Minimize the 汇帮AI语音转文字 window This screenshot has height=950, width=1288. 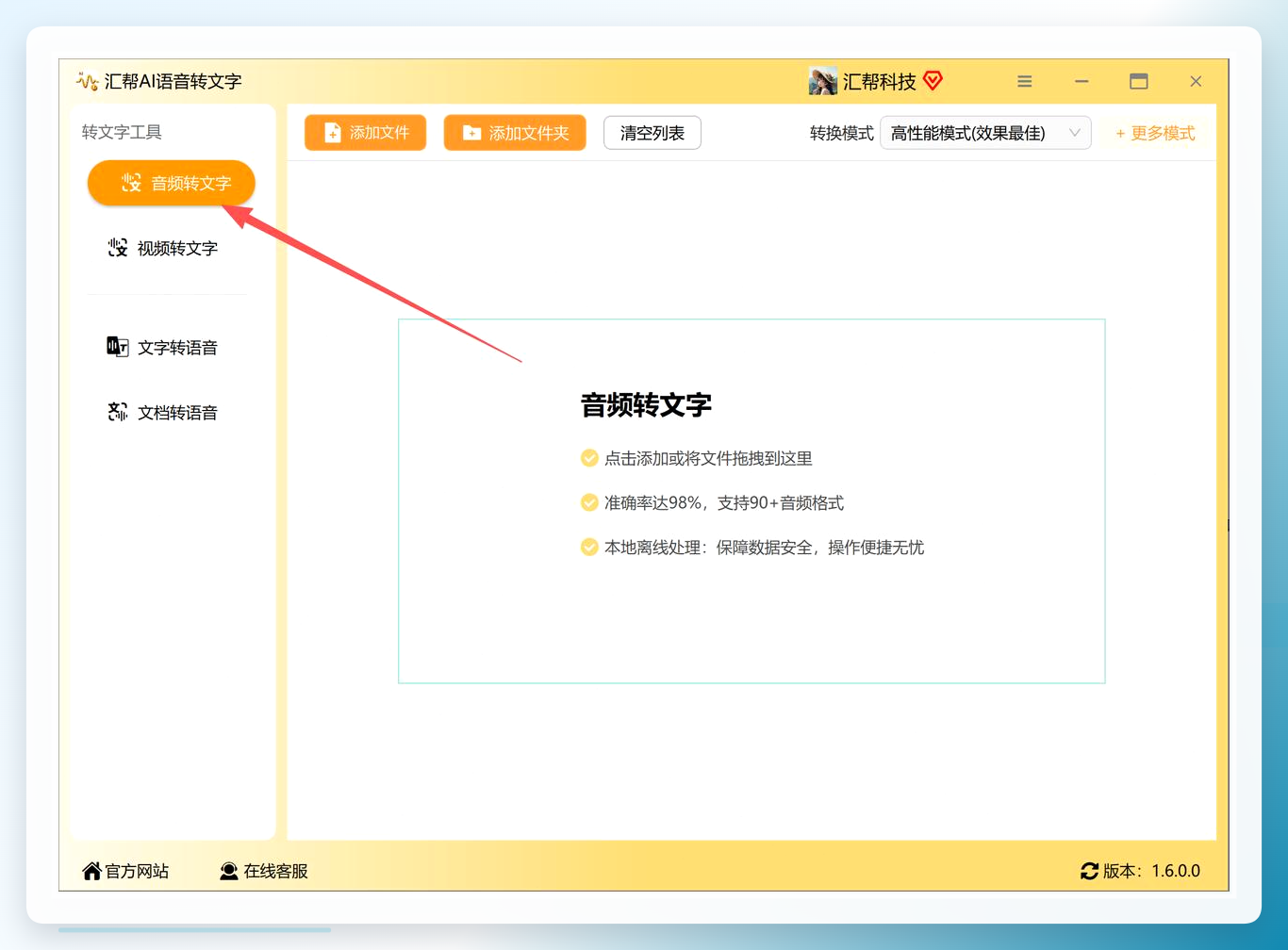1082,81
